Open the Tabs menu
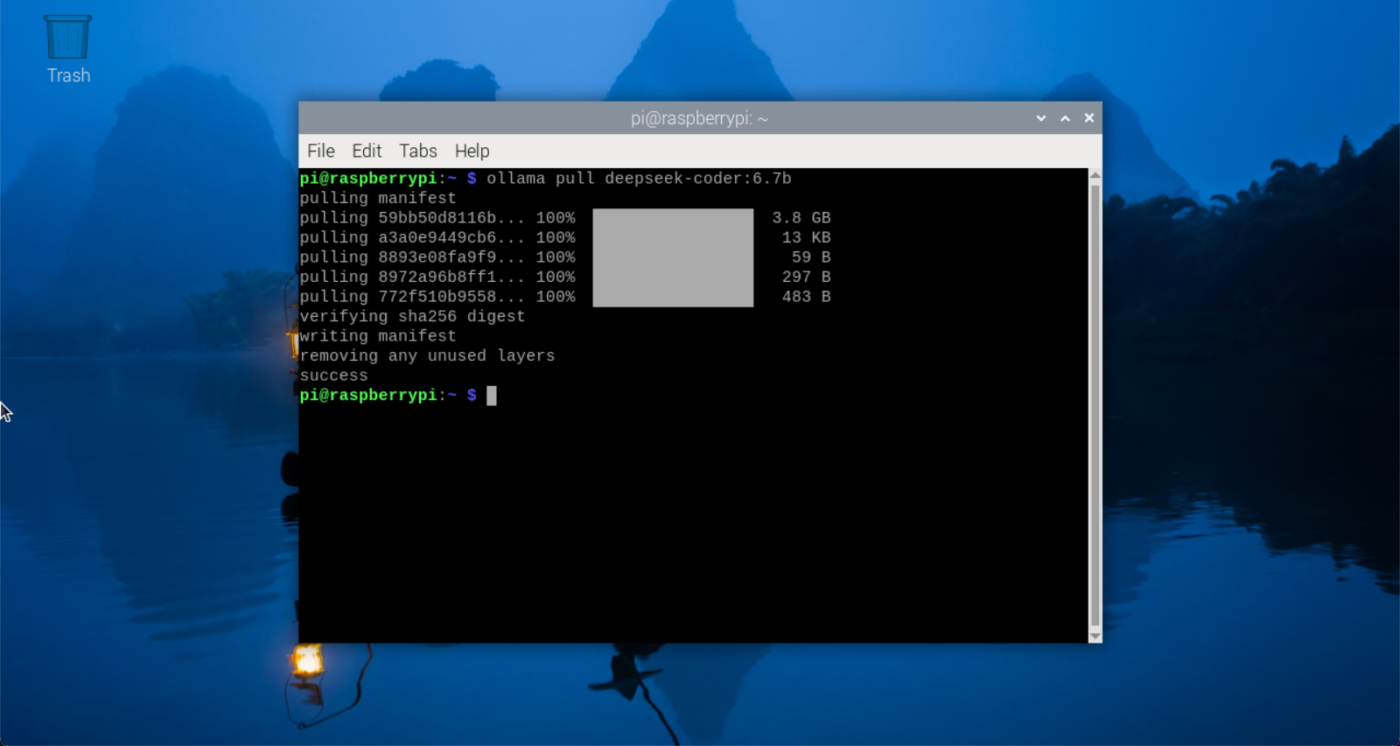The image size is (1400, 746). click(418, 151)
